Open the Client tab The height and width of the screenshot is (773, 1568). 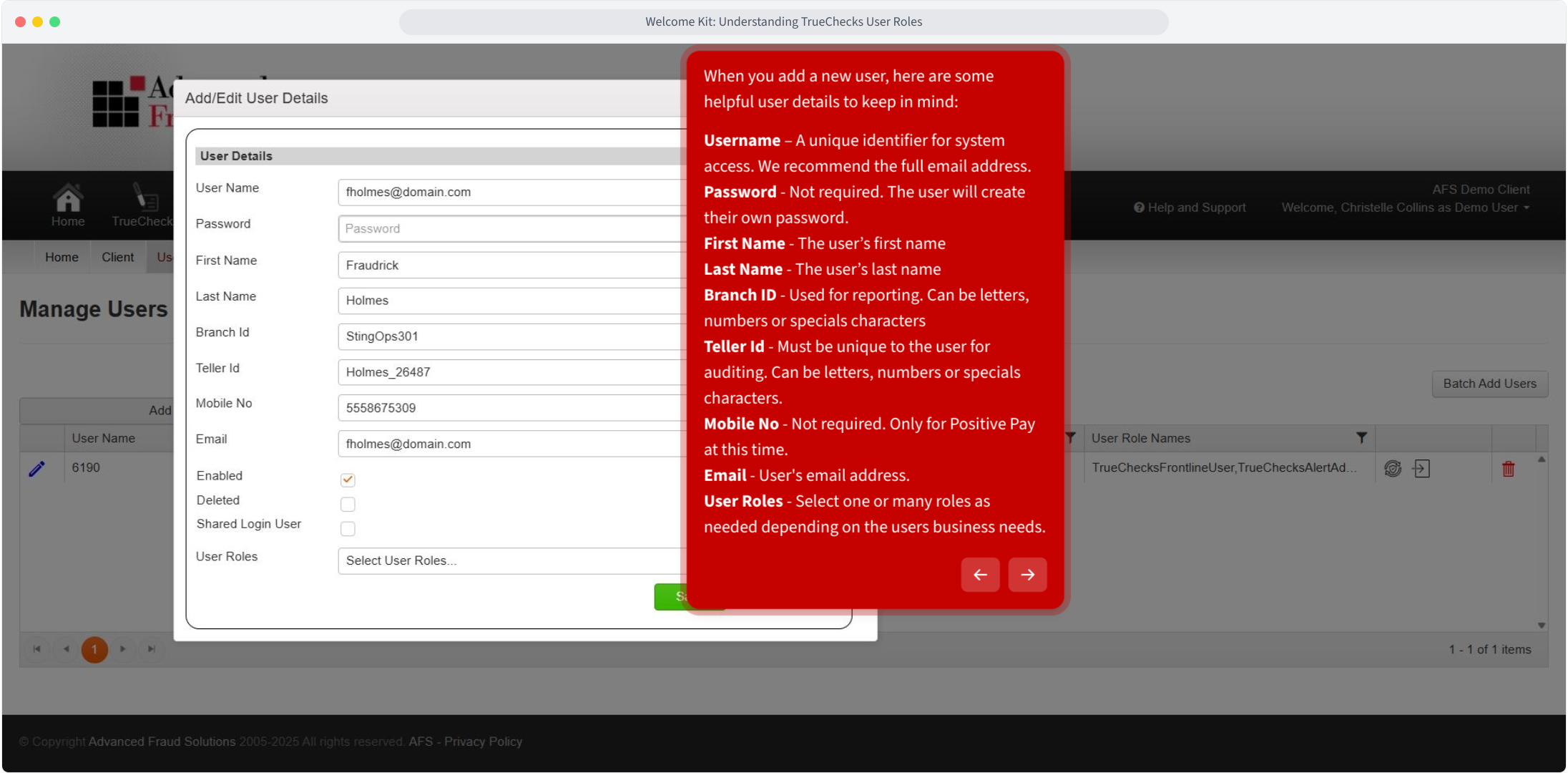(x=117, y=257)
